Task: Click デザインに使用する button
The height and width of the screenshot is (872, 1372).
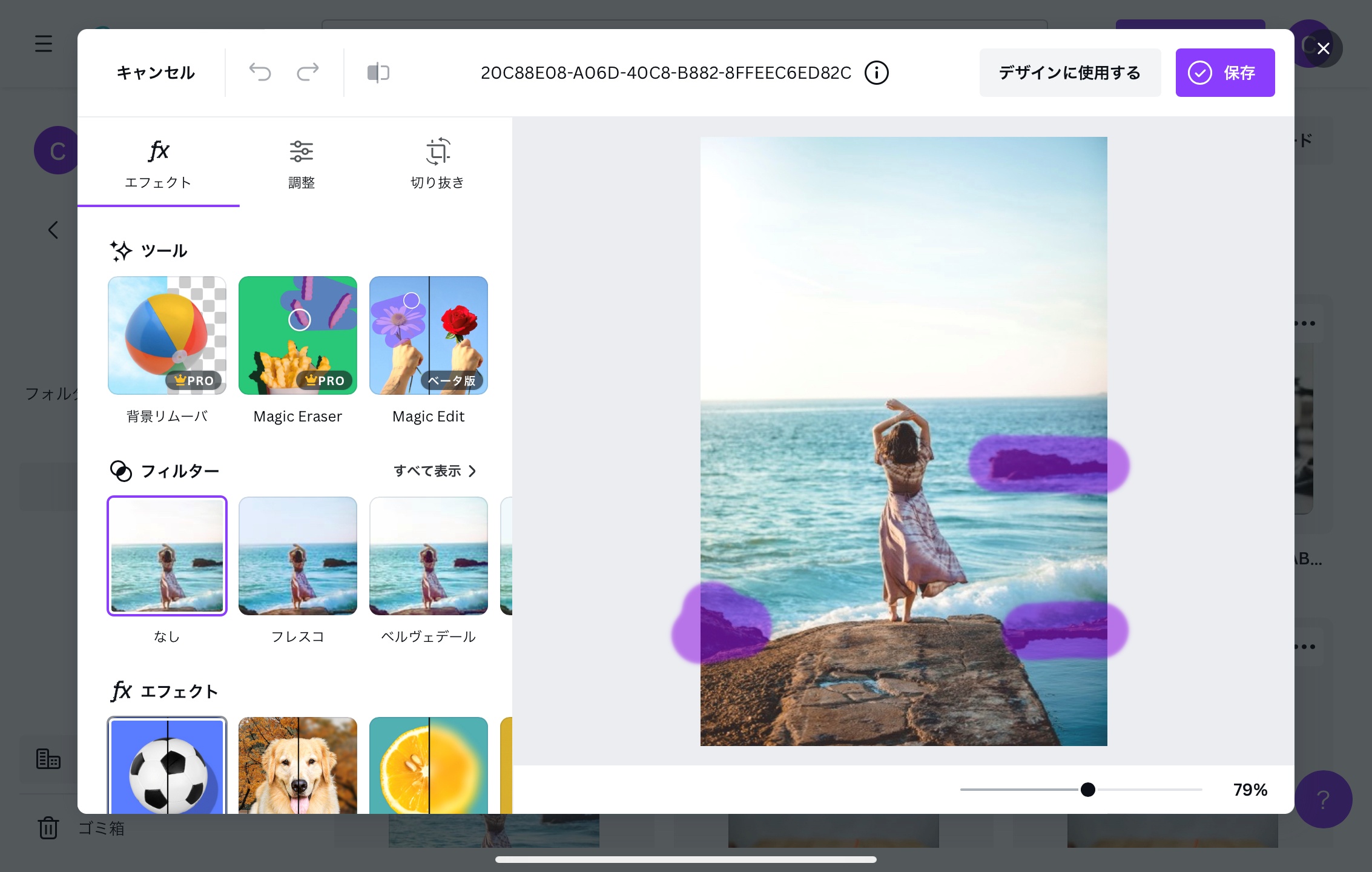Action: click(1070, 73)
